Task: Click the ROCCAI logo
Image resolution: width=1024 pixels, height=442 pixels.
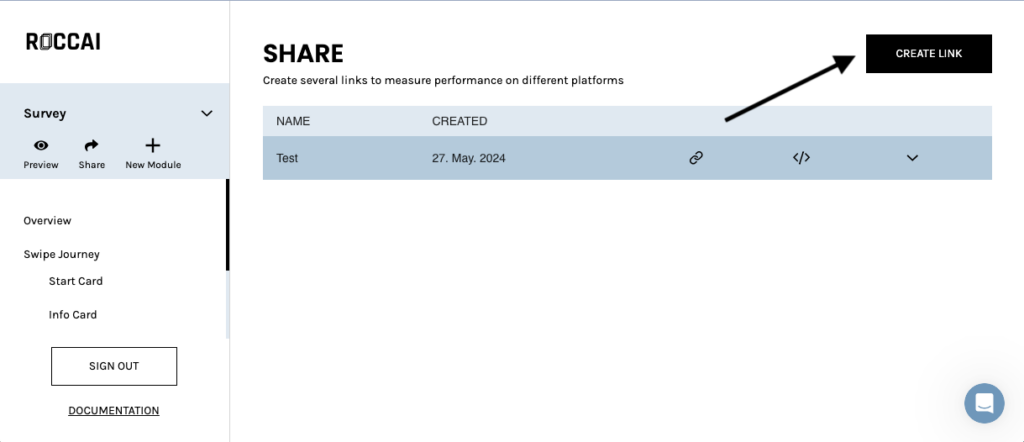Action: coord(63,42)
